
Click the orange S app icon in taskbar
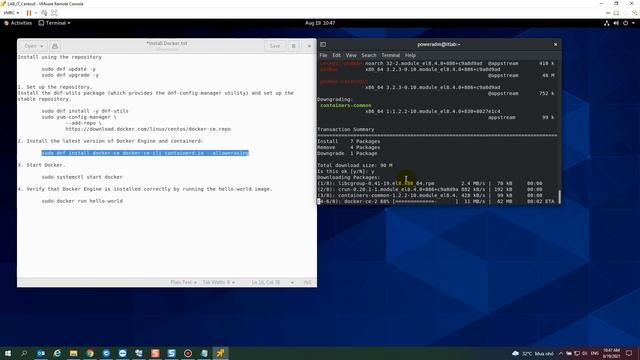(155, 353)
